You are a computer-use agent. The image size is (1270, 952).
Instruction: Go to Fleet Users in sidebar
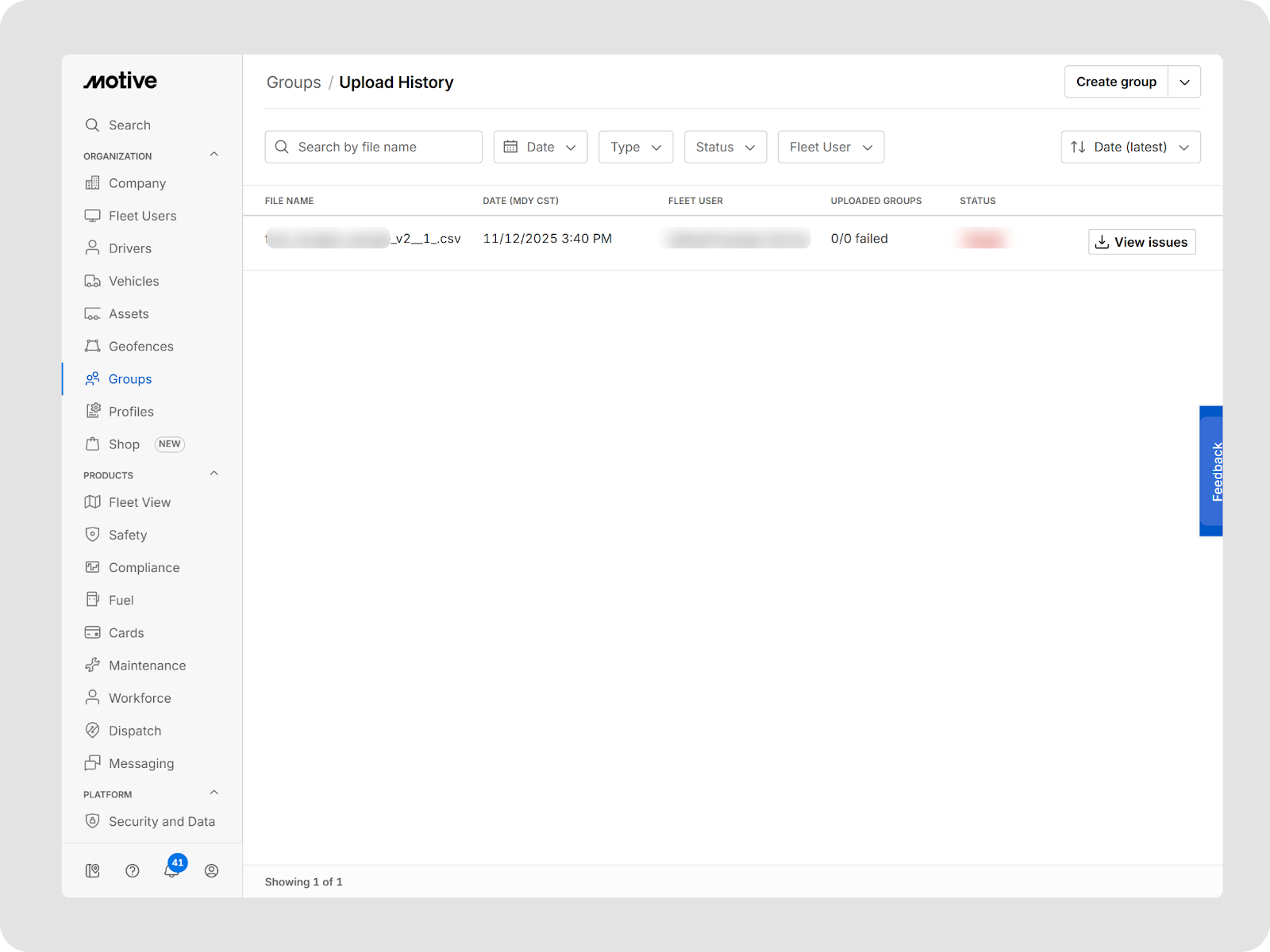(x=142, y=216)
